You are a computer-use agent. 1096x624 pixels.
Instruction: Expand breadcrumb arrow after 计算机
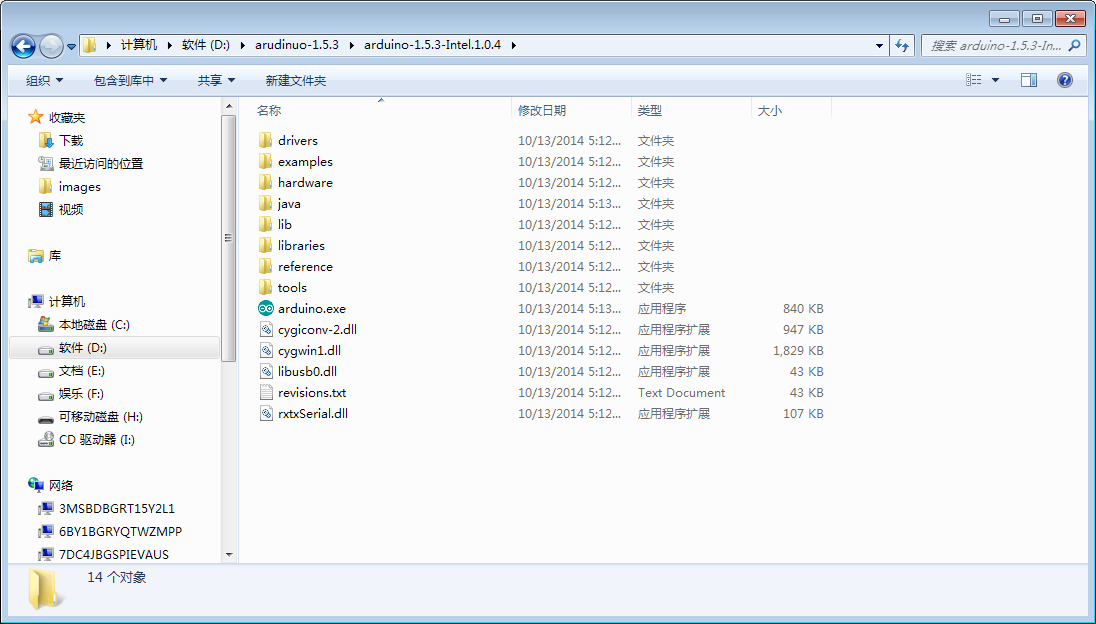[x=169, y=45]
